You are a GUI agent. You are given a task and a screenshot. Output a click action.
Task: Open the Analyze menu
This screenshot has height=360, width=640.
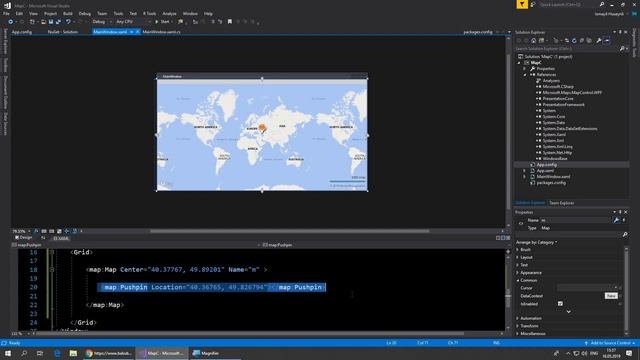tap(169, 13)
